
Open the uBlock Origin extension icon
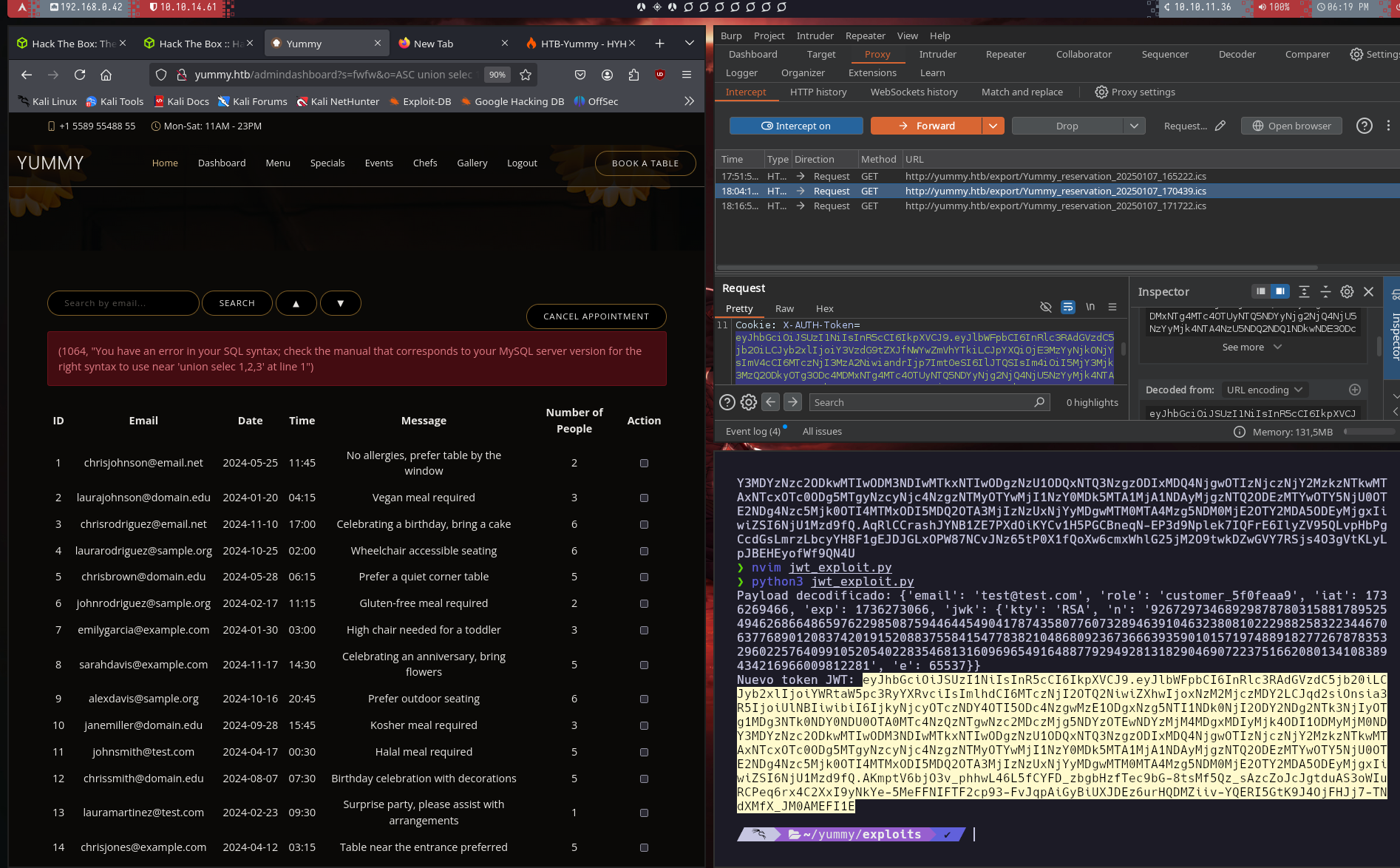tap(660, 75)
